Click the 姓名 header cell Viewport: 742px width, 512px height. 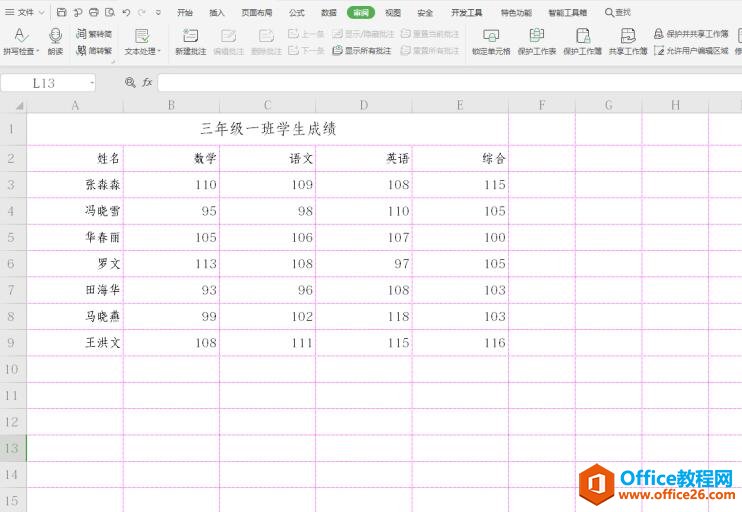75,159
